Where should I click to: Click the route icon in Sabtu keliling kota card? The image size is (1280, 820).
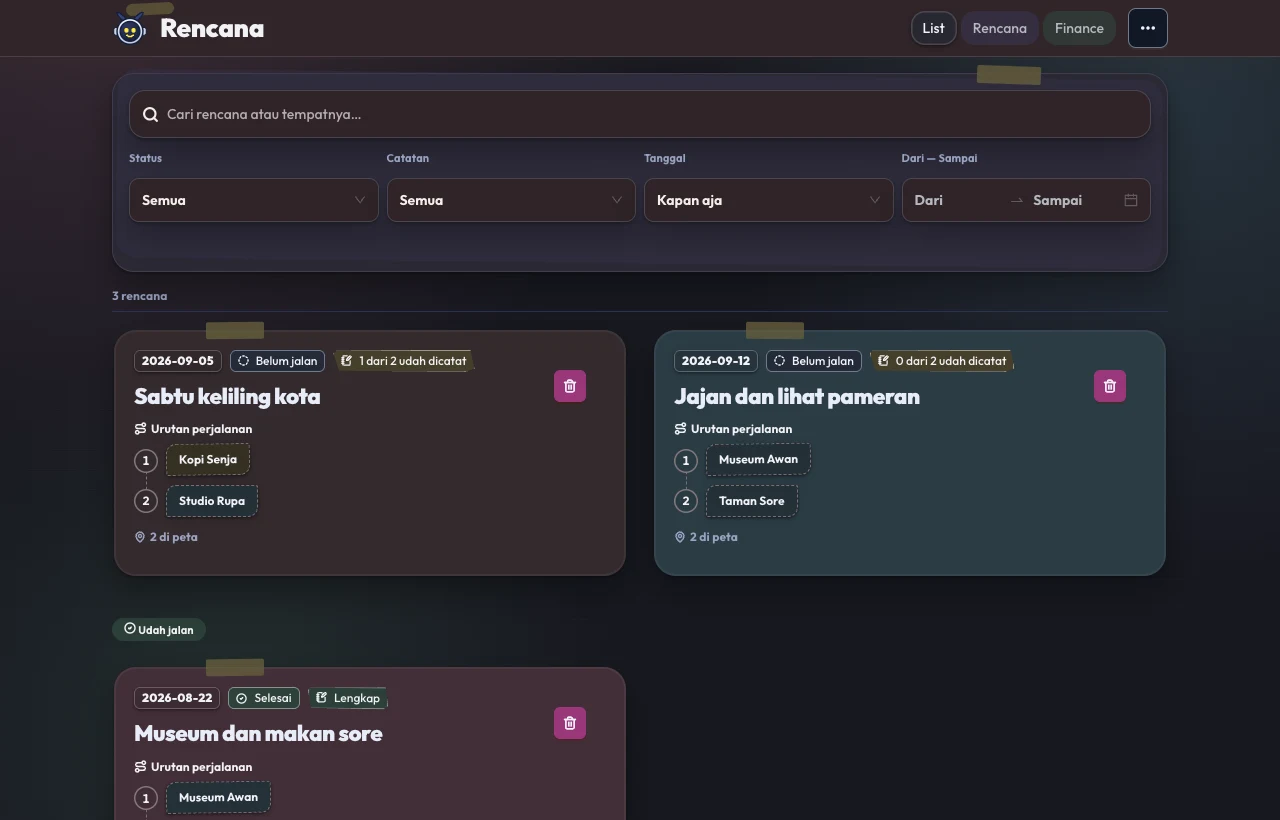(x=140, y=429)
